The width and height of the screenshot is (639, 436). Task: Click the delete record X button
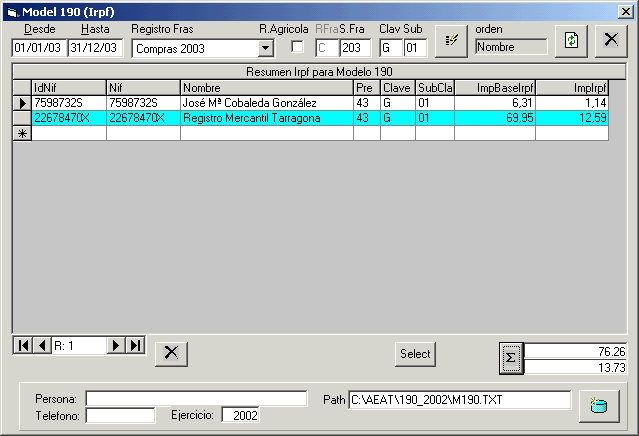point(170,352)
